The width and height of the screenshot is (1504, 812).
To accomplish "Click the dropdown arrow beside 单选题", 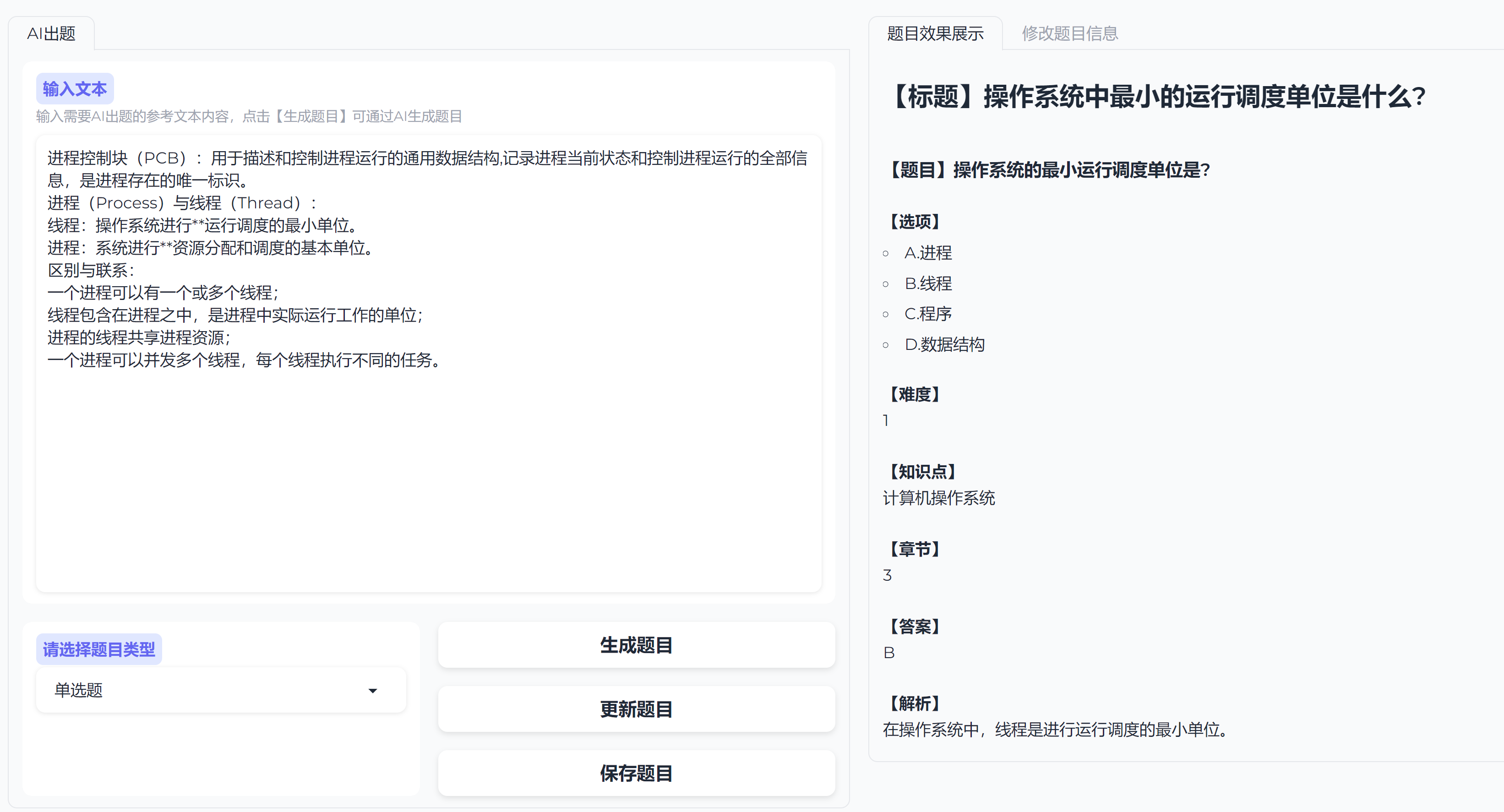I will [372, 691].
